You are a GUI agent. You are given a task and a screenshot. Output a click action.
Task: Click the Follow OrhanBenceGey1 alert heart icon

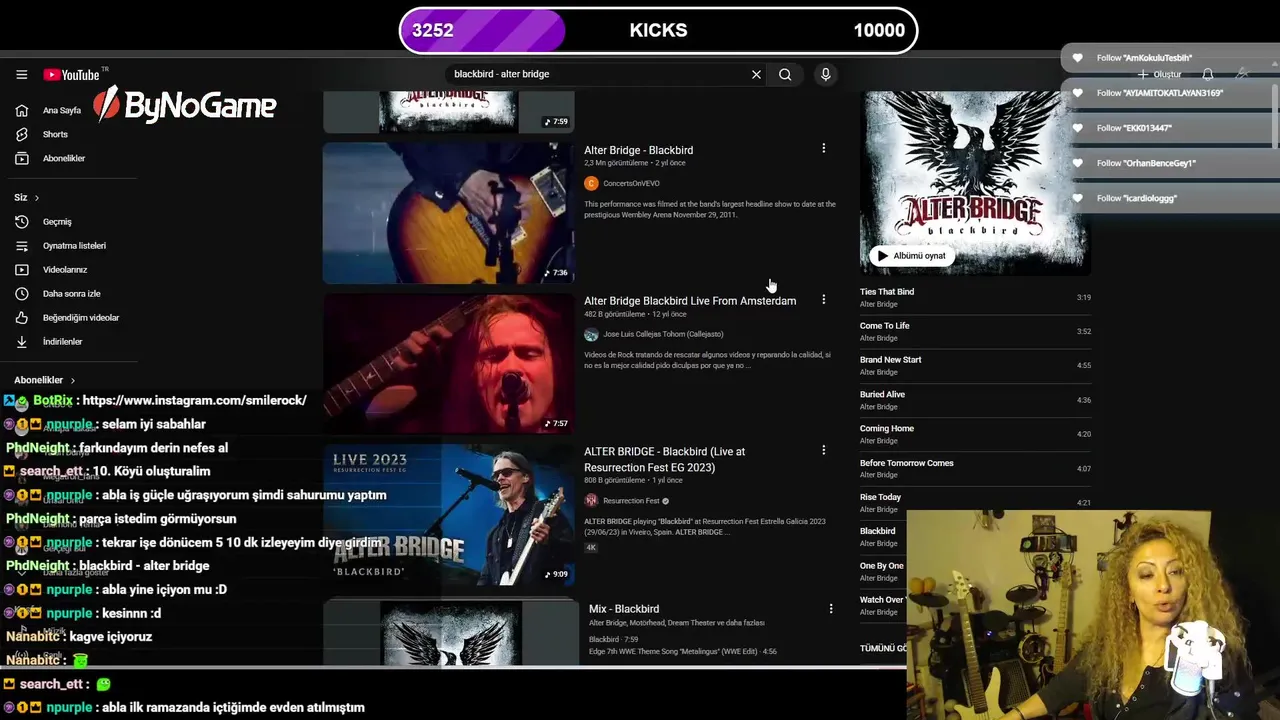(x=1077, y=163)
